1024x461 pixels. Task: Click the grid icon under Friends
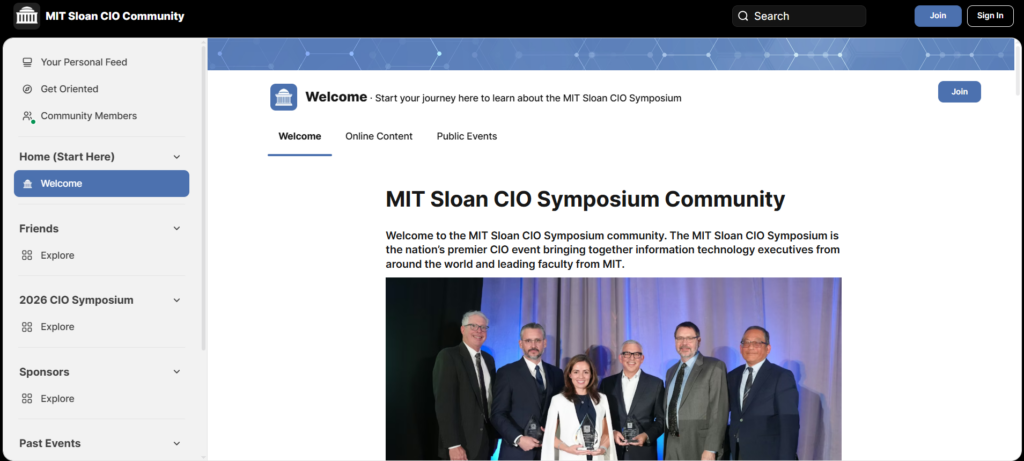[27, 255]
